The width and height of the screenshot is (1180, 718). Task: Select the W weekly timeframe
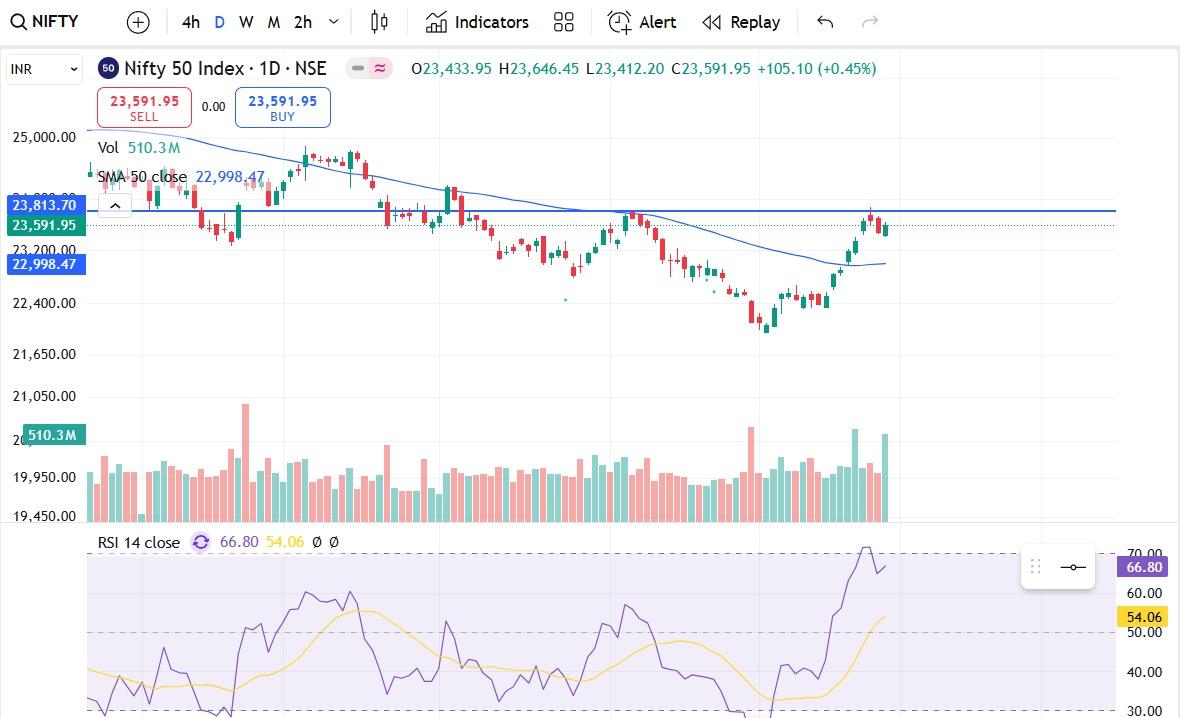click(x=246, y=23)
